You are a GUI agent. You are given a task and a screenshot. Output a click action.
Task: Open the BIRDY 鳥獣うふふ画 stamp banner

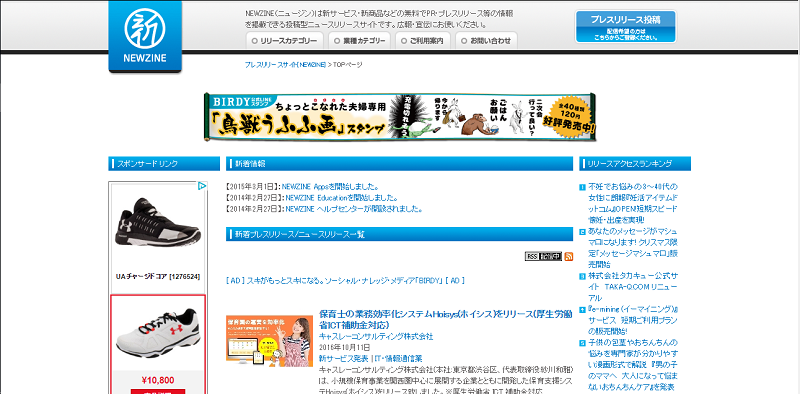click(399, 117)
